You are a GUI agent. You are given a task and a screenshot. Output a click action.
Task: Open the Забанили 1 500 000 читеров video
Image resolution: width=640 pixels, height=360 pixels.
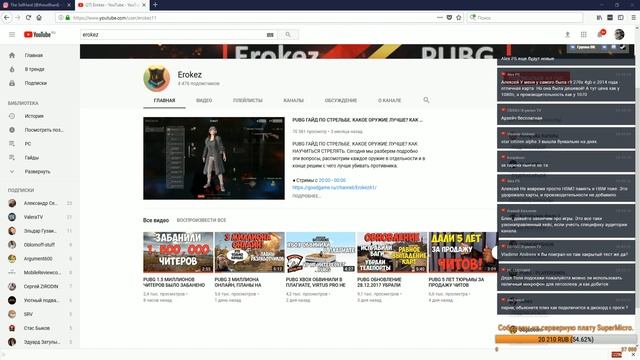(178, 252)
